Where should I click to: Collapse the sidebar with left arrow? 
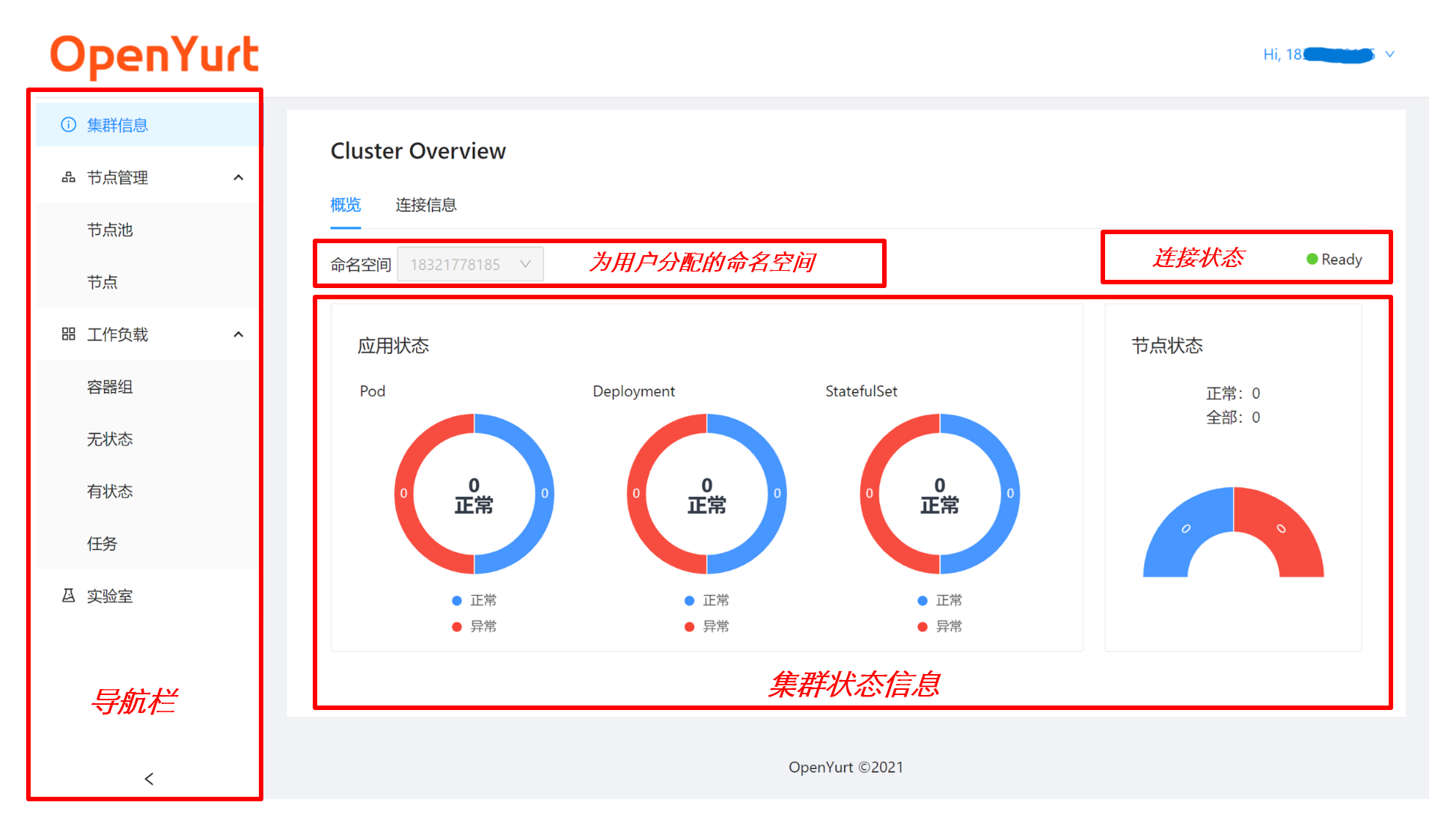click(x=149, y=779)
